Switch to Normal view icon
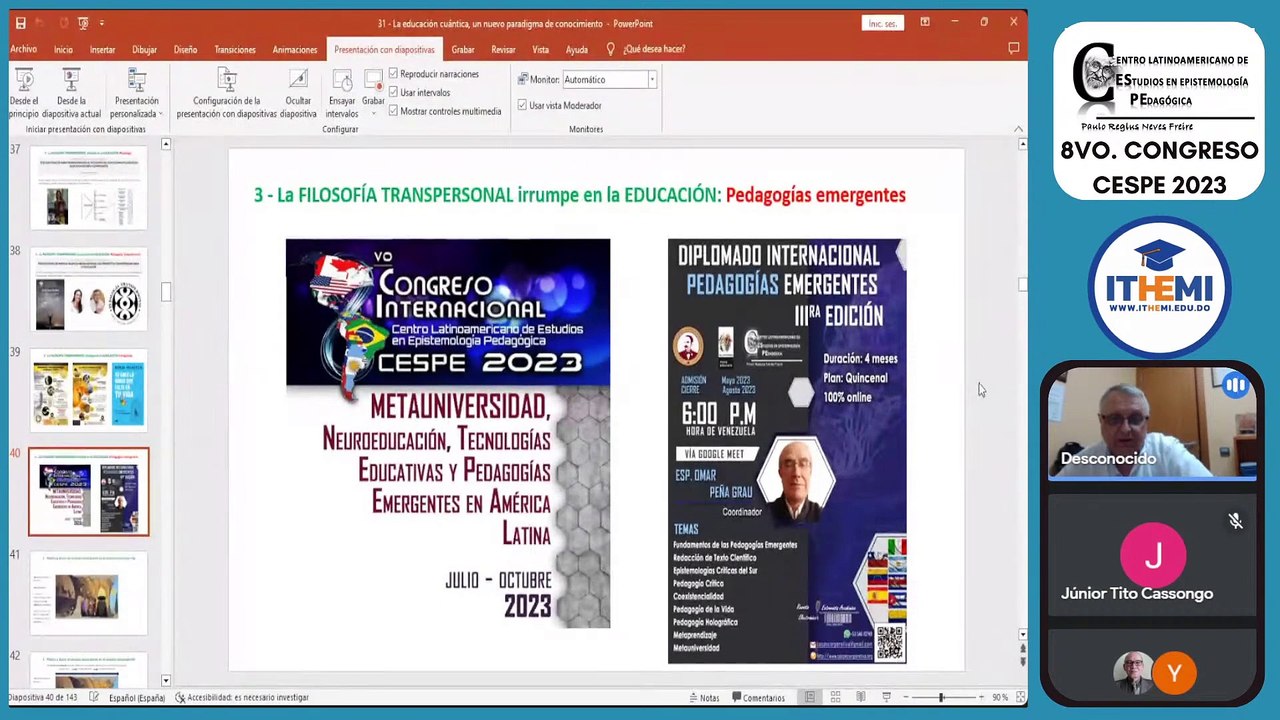 [810, 697]
